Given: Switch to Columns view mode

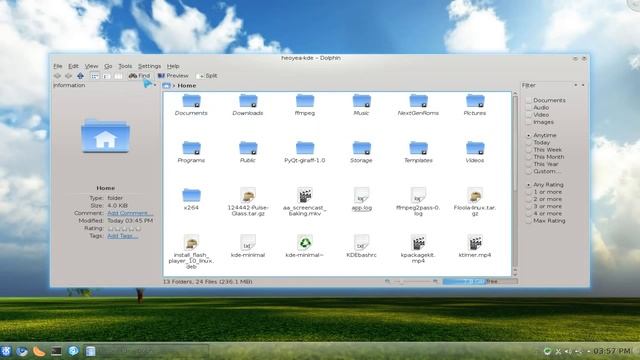Looking at the screenshot, I should point(118,76).
